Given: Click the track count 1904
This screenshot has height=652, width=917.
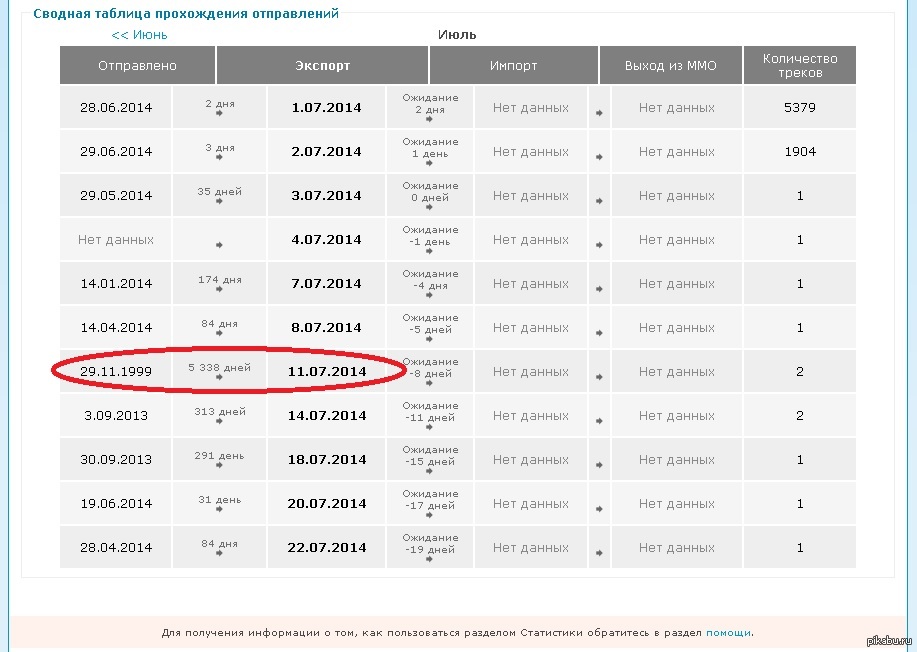Looking at the screenshot, I should point(799,151).
